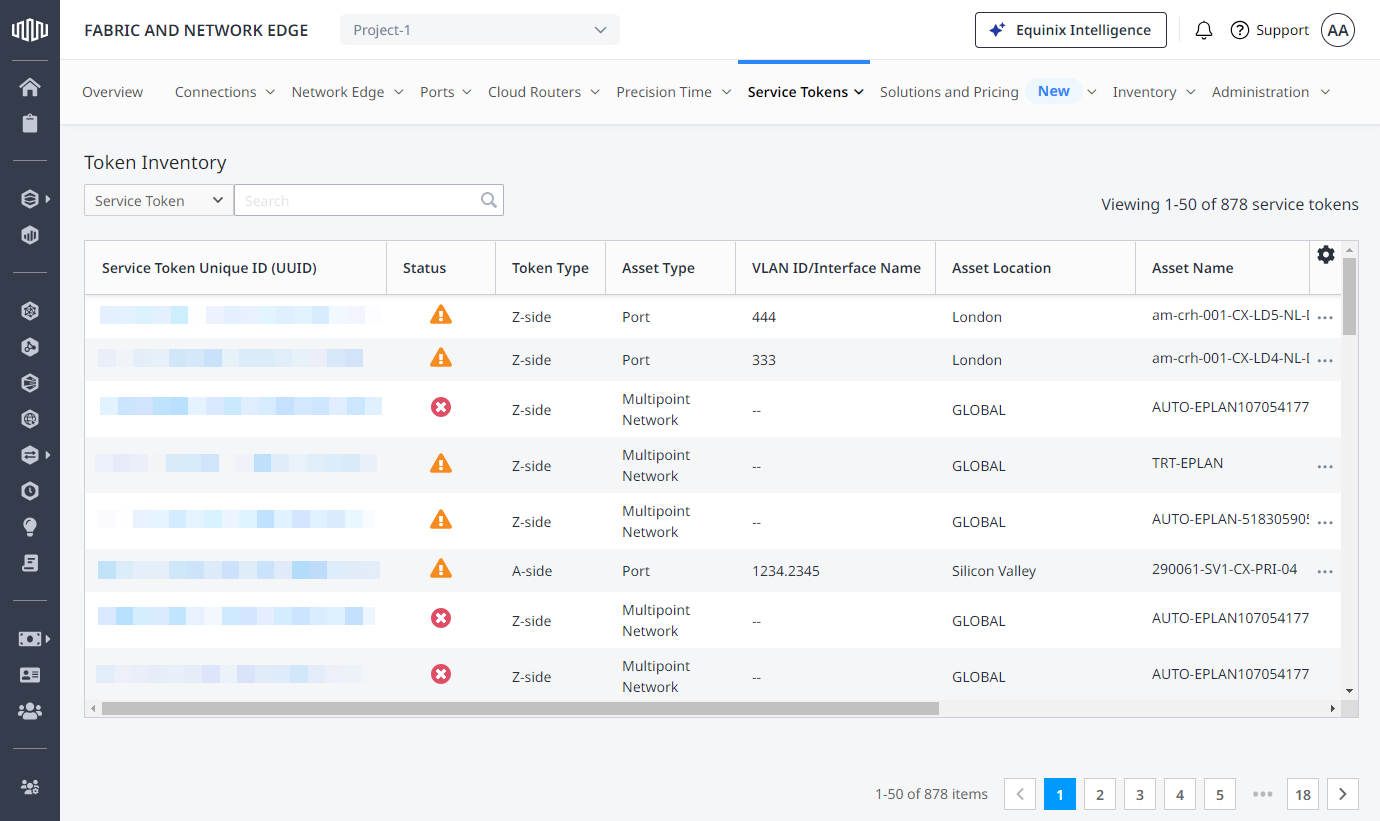Go to page 5

1220,794
